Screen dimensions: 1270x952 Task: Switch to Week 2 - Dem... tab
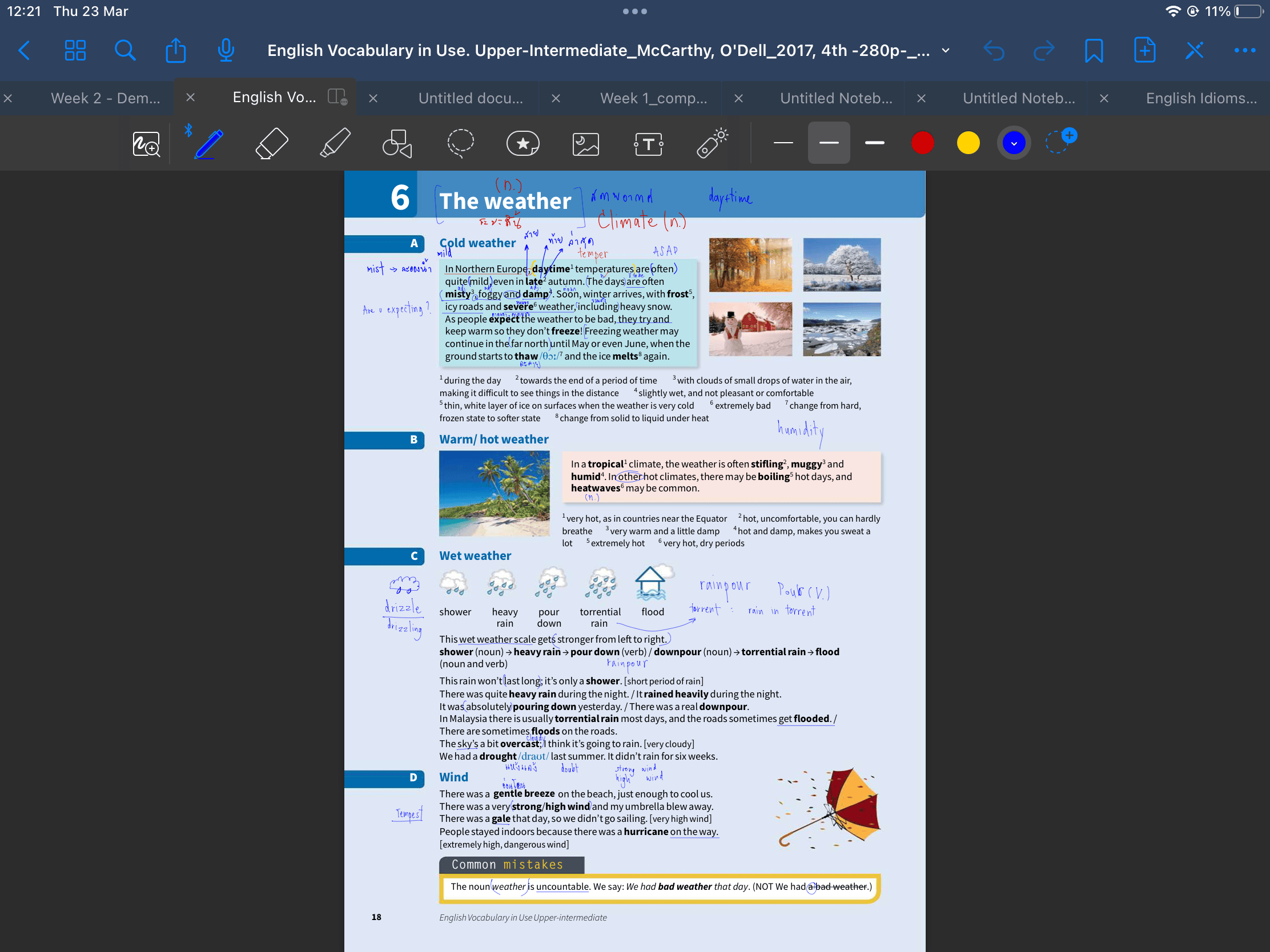106,98
